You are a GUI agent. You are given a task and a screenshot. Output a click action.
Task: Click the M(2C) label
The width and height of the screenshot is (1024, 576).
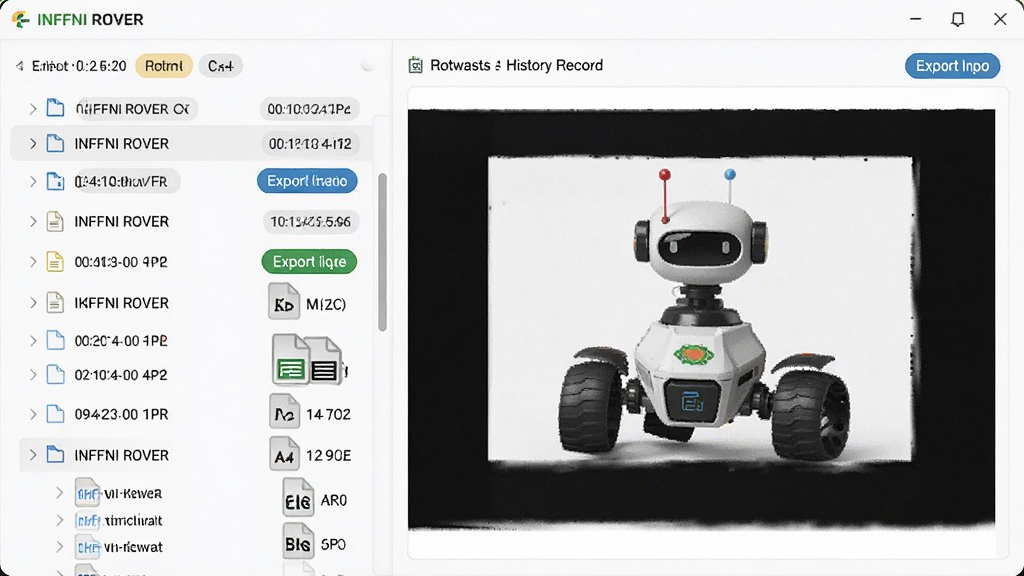[326, 304]
